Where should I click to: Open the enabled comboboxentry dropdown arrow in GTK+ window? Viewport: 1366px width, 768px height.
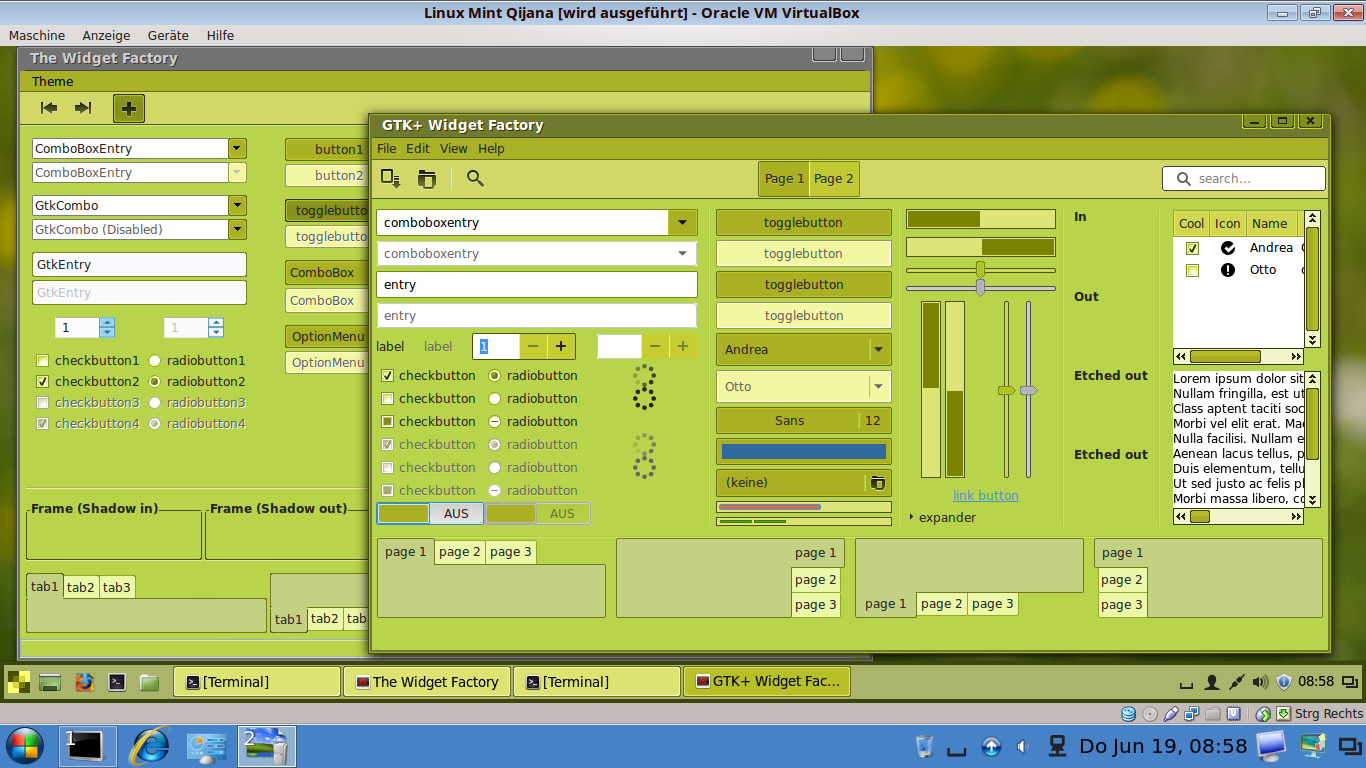(682, 222)
